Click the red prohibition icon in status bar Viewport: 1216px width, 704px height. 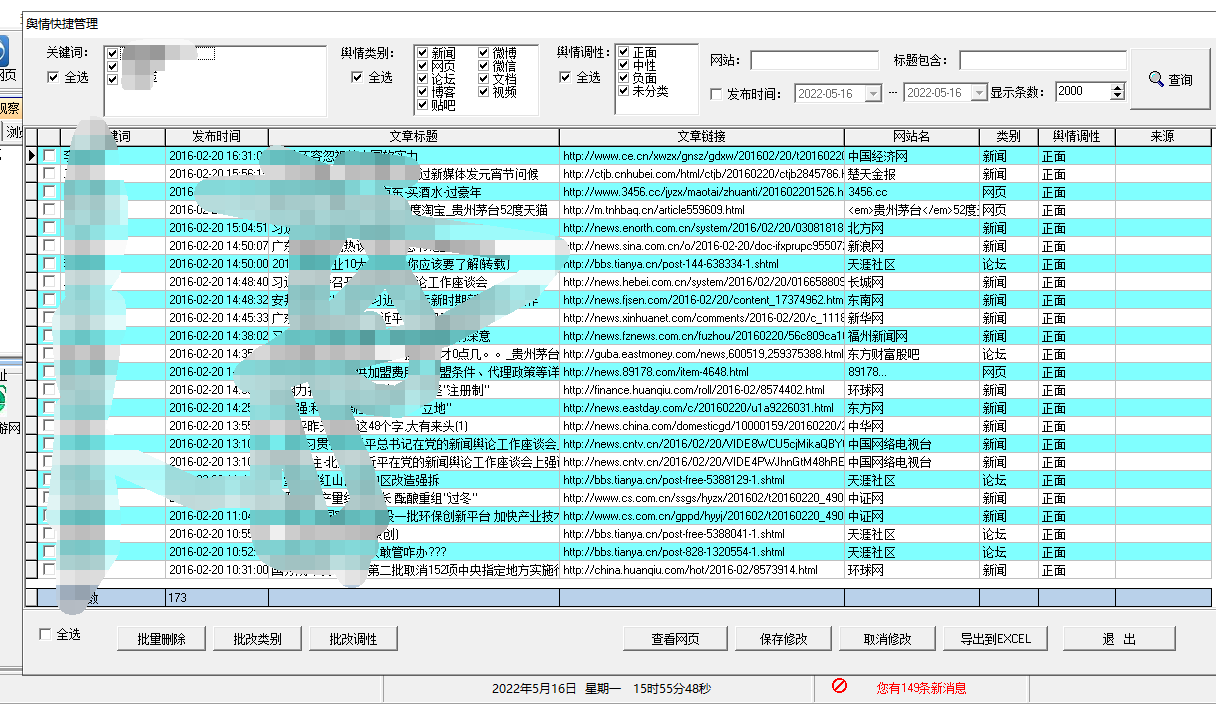(x=840, y=686)
